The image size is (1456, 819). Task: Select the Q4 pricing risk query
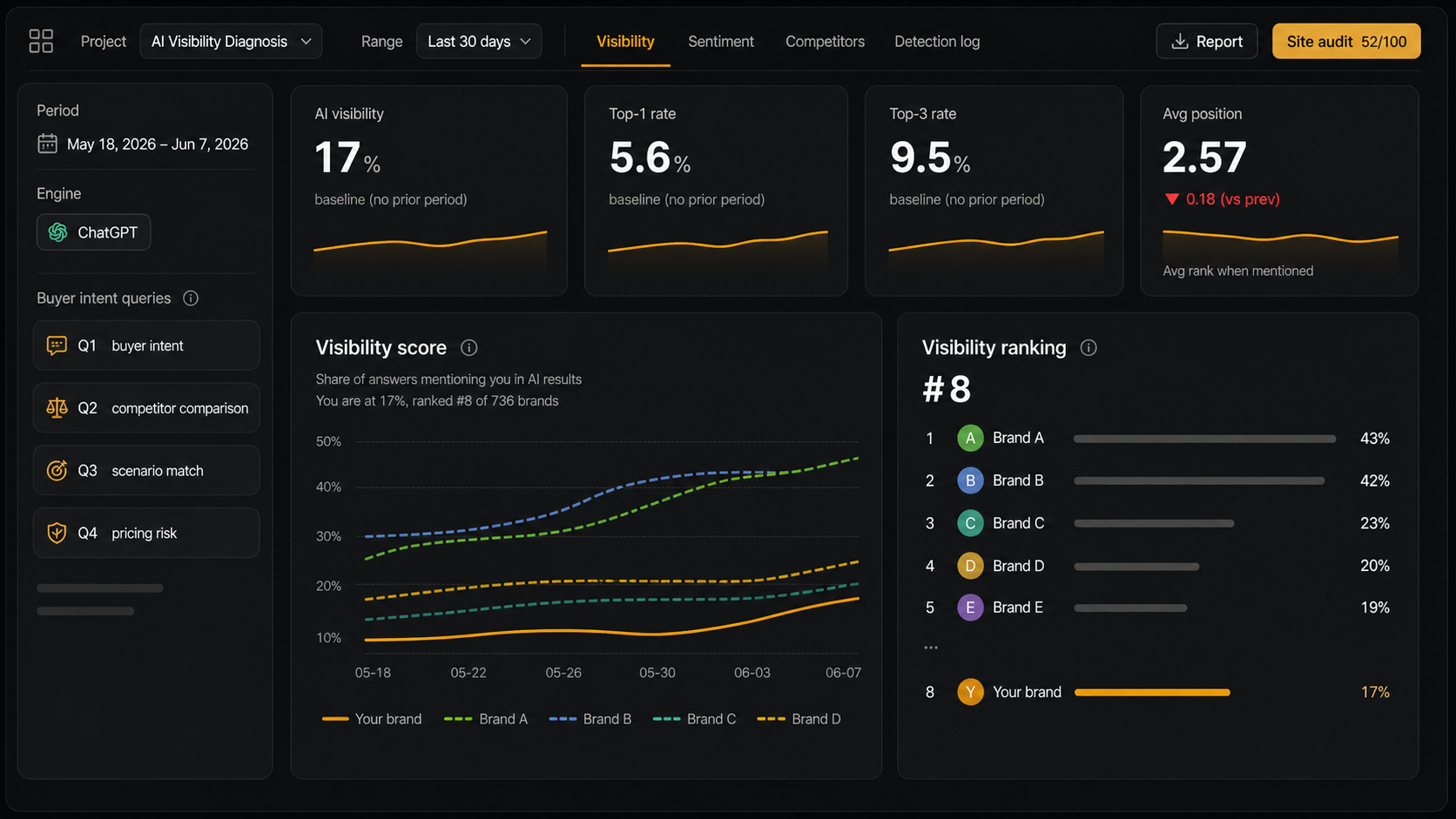point(146,533)
